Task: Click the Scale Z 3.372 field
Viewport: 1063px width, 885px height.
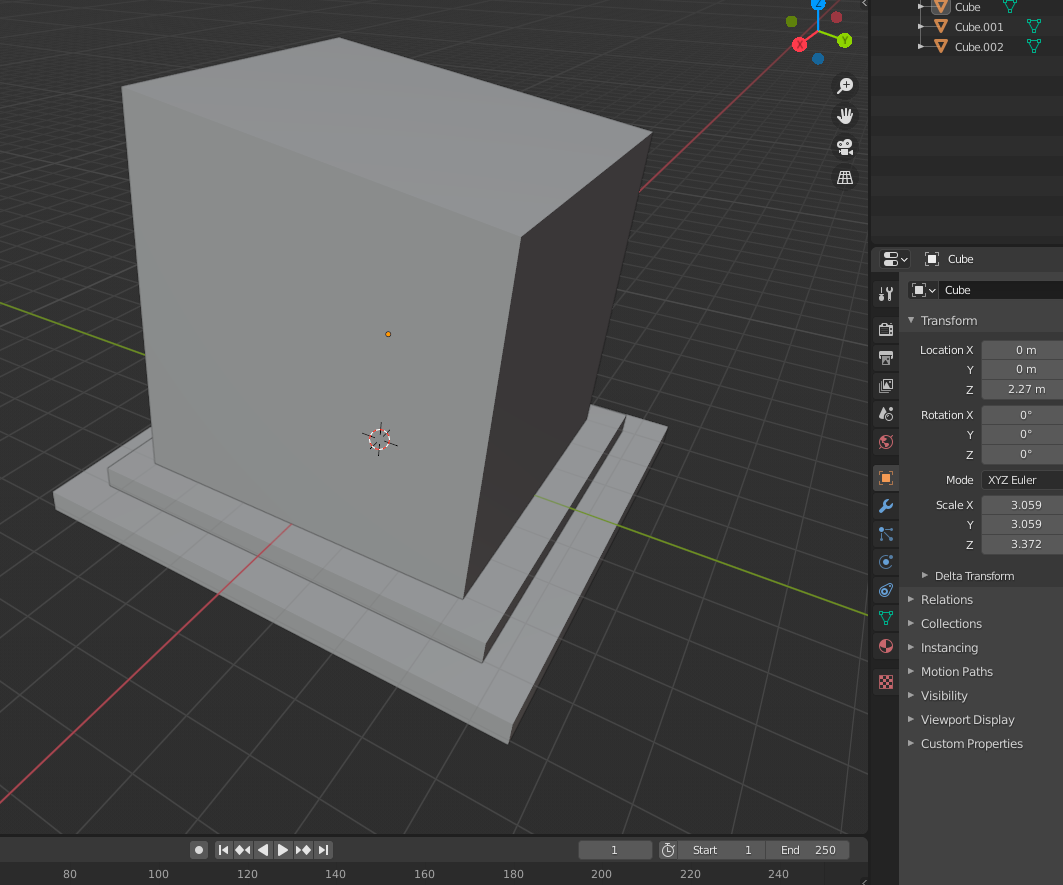Action: (1022, 544)
